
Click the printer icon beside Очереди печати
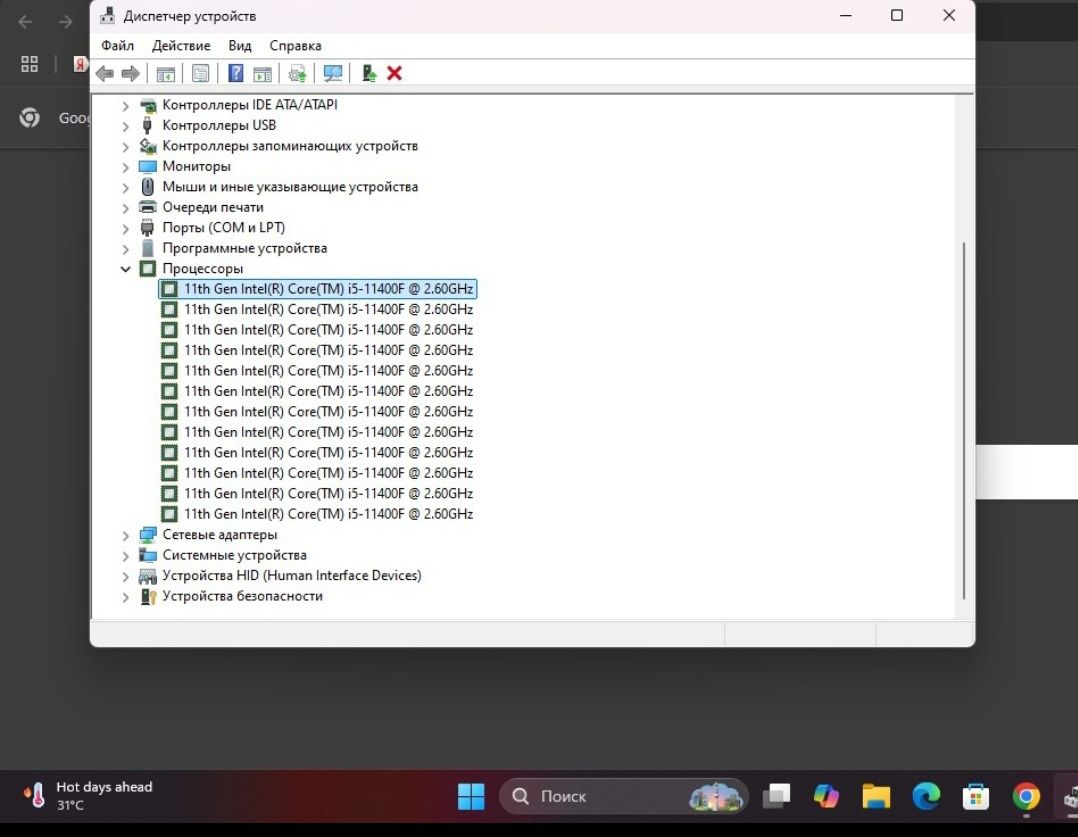point(148,207)
